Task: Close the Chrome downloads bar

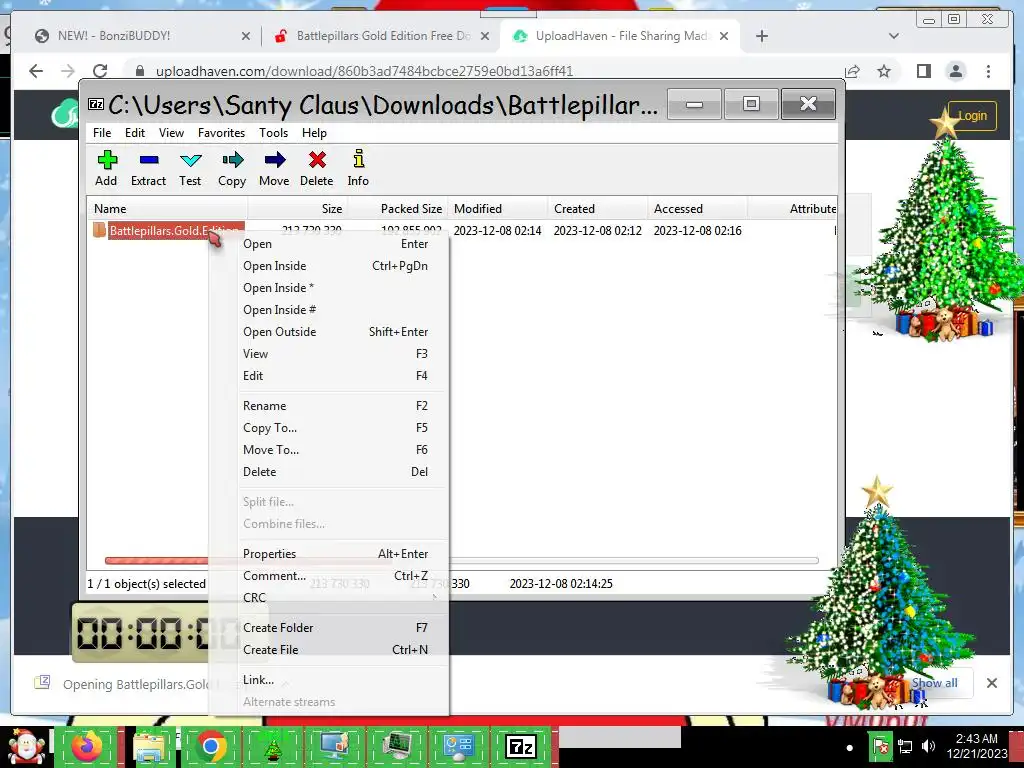Action: click(x=991, y=683)
